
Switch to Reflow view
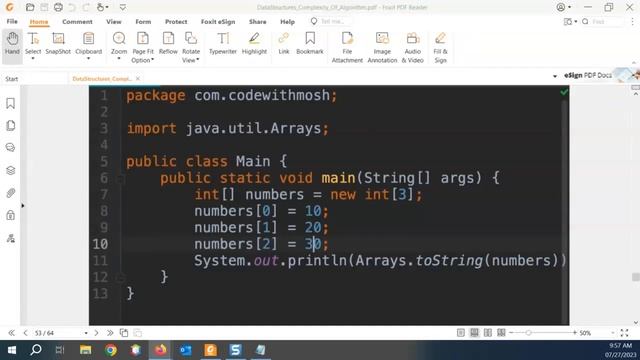(168, 43)
